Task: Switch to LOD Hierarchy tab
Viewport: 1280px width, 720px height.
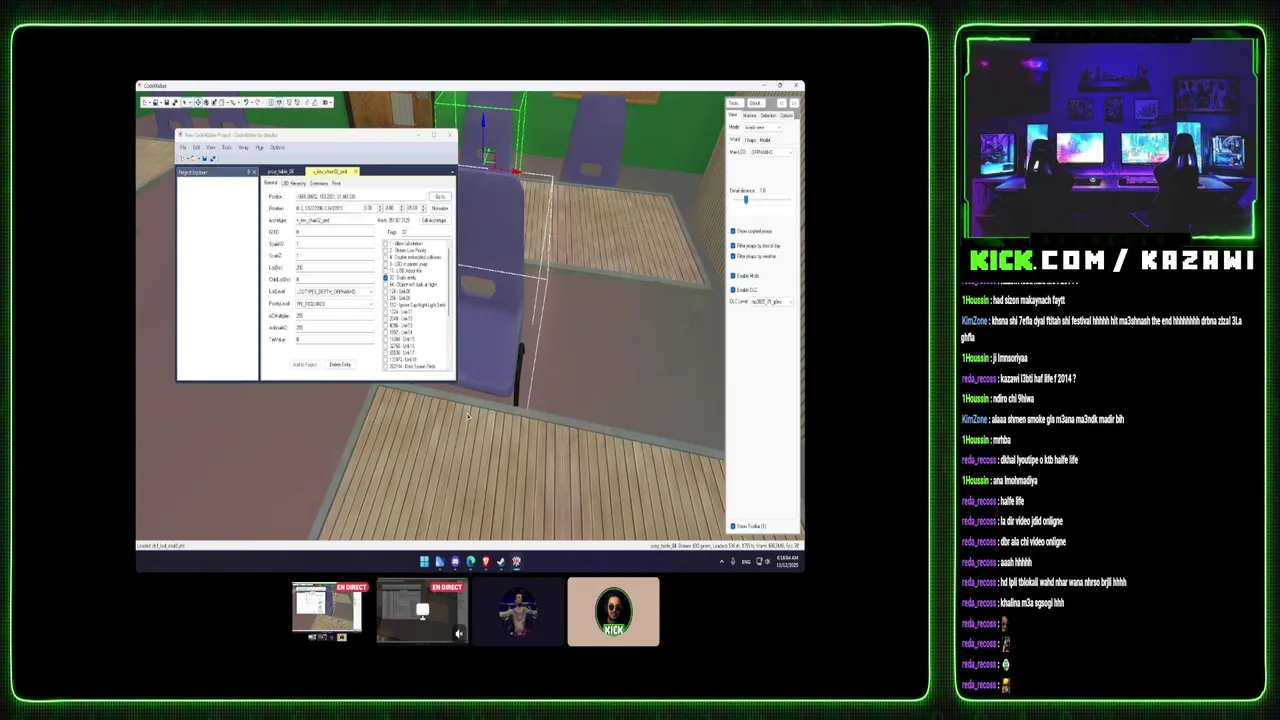Action: click(x=294, y=183)
